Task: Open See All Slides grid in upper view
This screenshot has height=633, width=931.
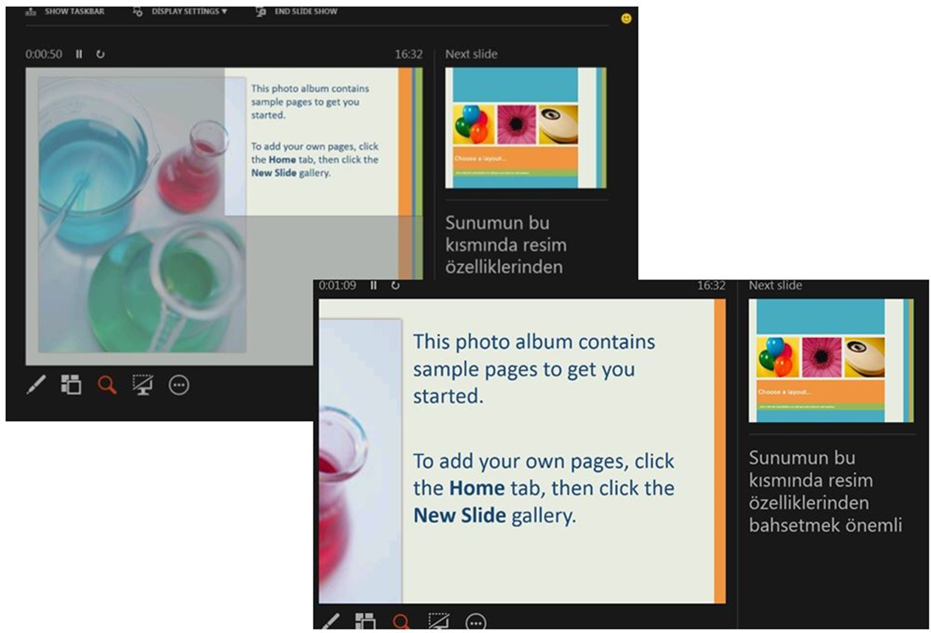Action: click(71, 385)
